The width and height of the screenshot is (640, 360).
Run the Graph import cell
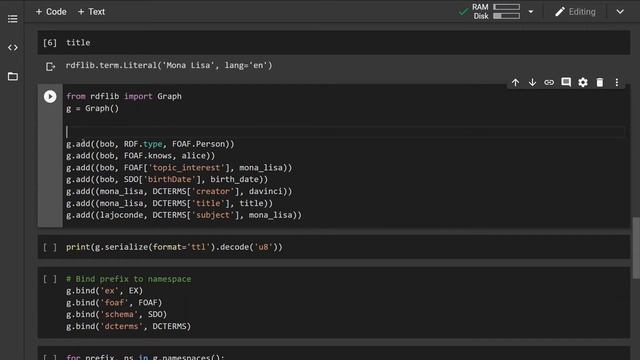[50, 96]
